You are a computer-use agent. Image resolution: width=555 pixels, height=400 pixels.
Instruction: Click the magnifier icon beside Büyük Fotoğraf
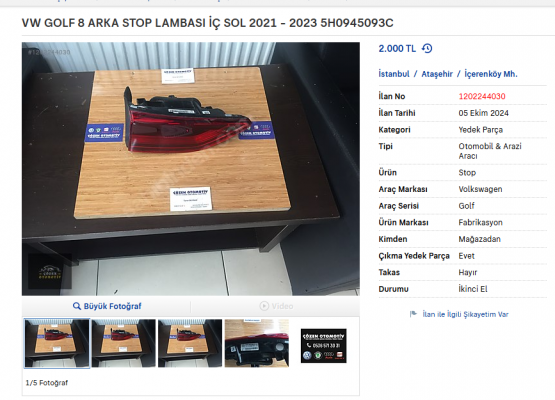[x=76, y=306]
